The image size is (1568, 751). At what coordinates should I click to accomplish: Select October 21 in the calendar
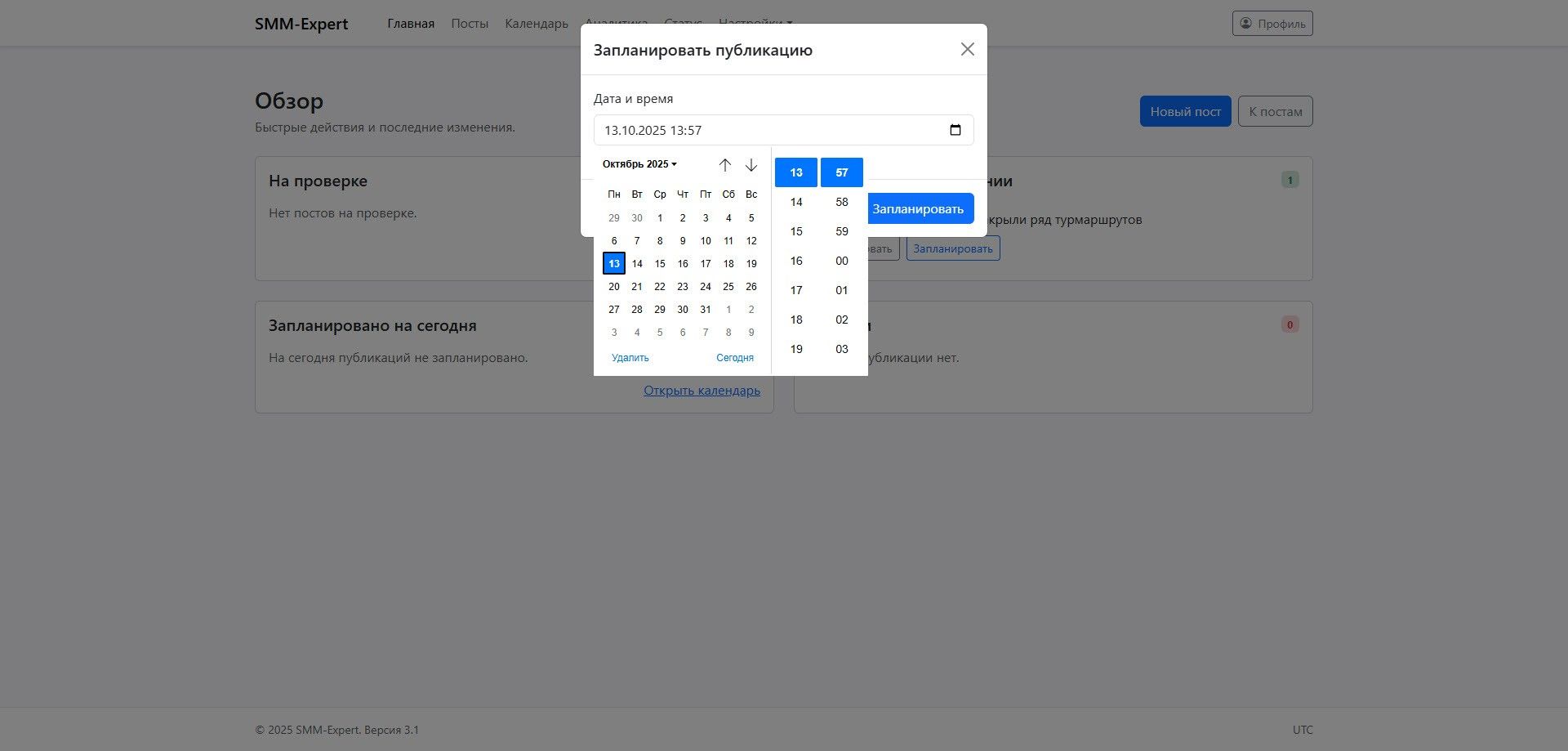point(637,287)
